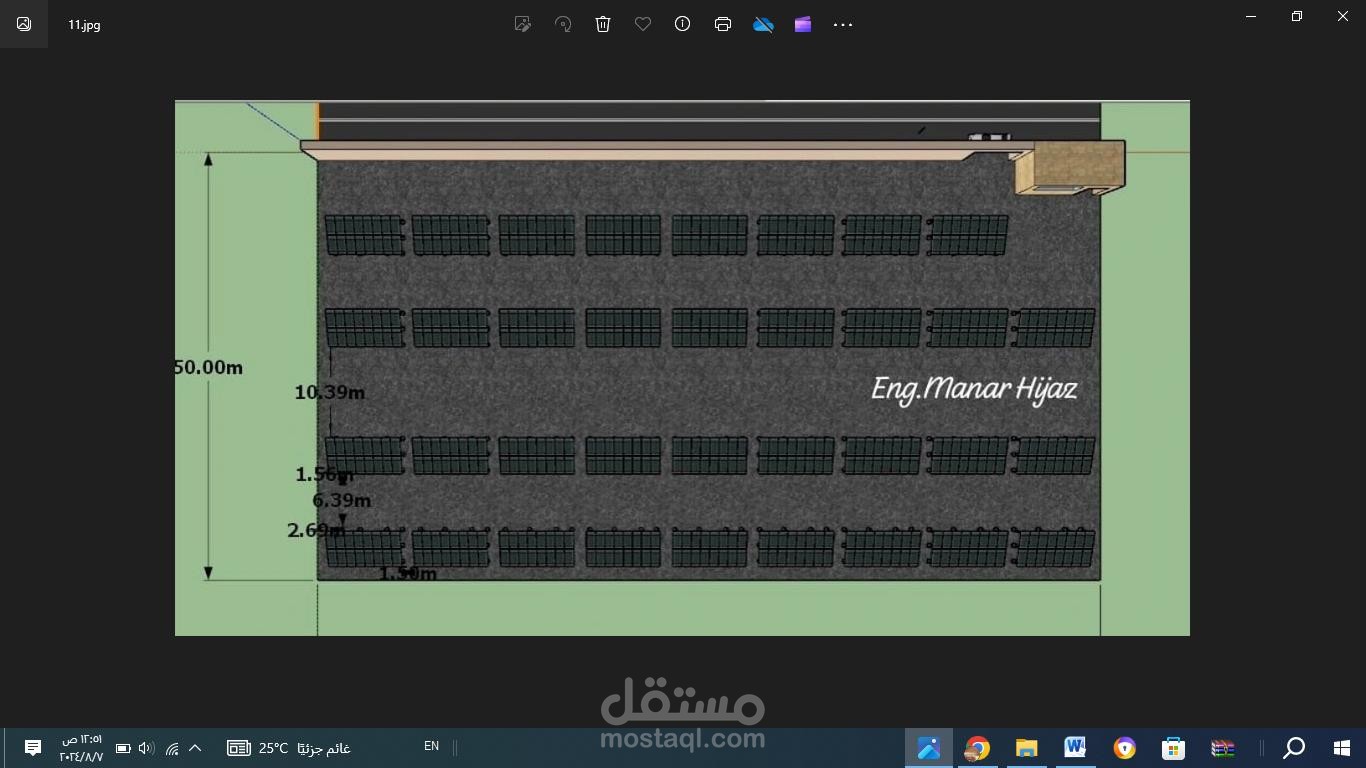Restore down the Photos window
The height and width of the screenshot is (768, 1366).
pyautogui.click(x=1297, y=16)
